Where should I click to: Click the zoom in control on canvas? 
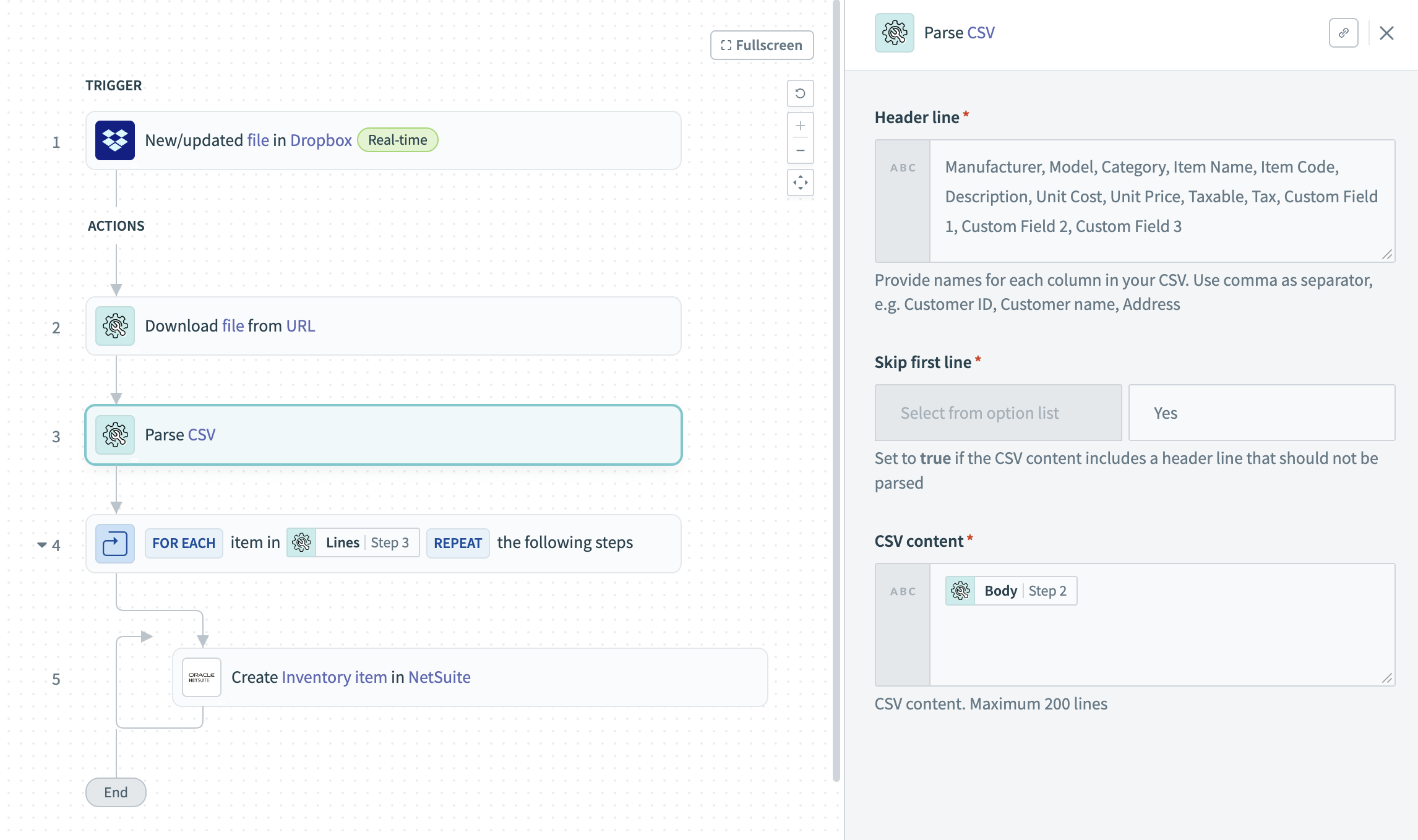800,126
